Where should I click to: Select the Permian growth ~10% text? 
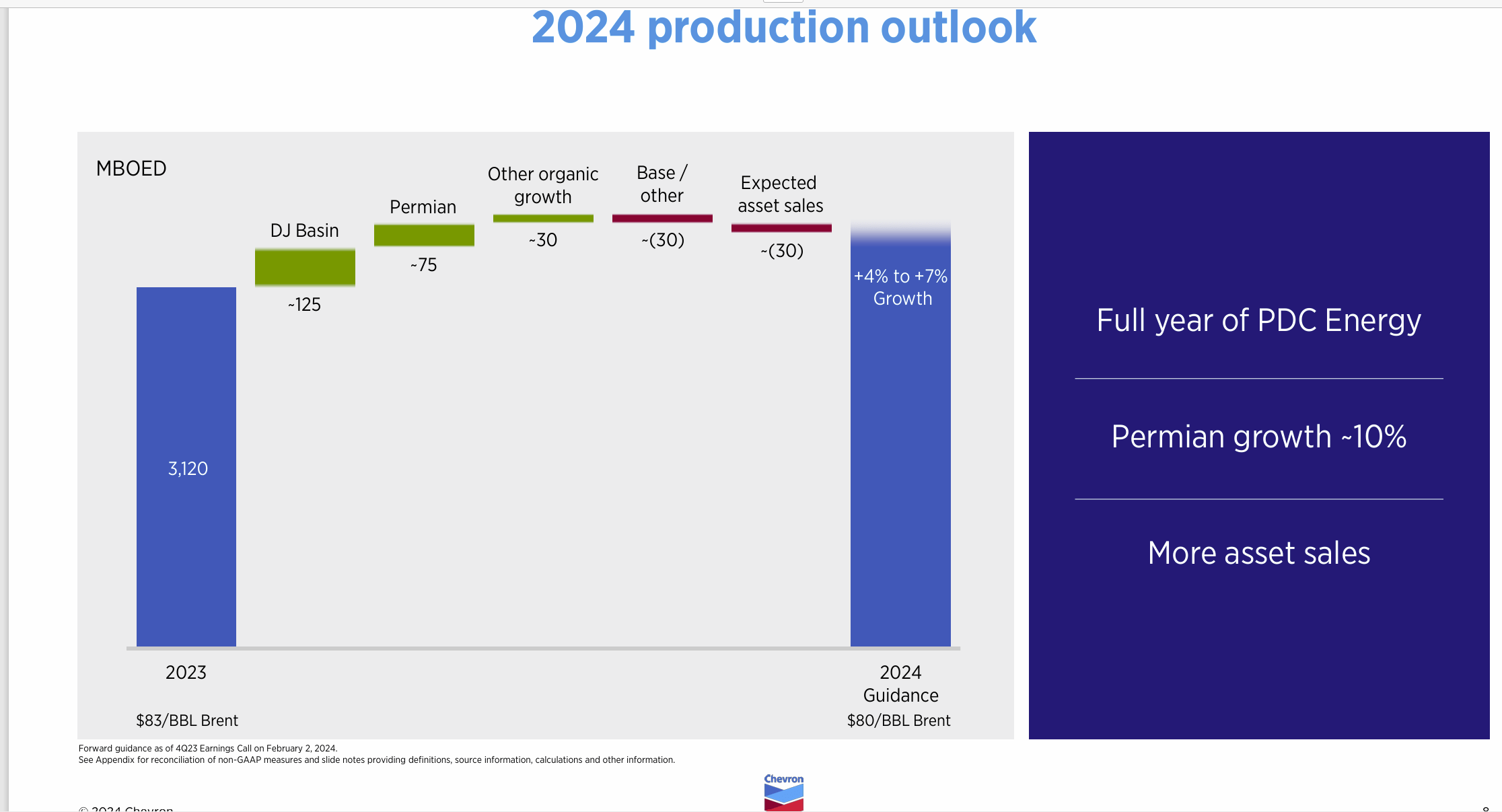coord(1258,437)
